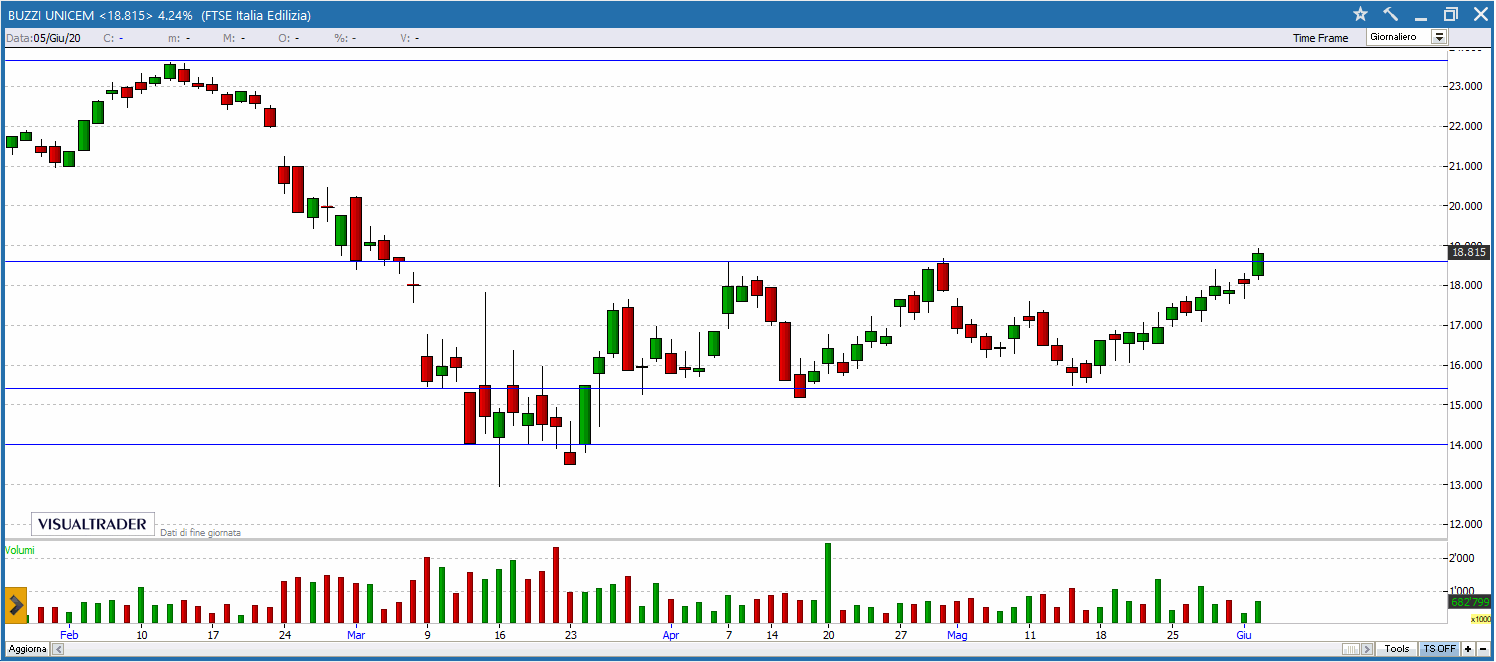
Task: Click the 2'000 volume axis label
Action: [x=1464, y=558]
